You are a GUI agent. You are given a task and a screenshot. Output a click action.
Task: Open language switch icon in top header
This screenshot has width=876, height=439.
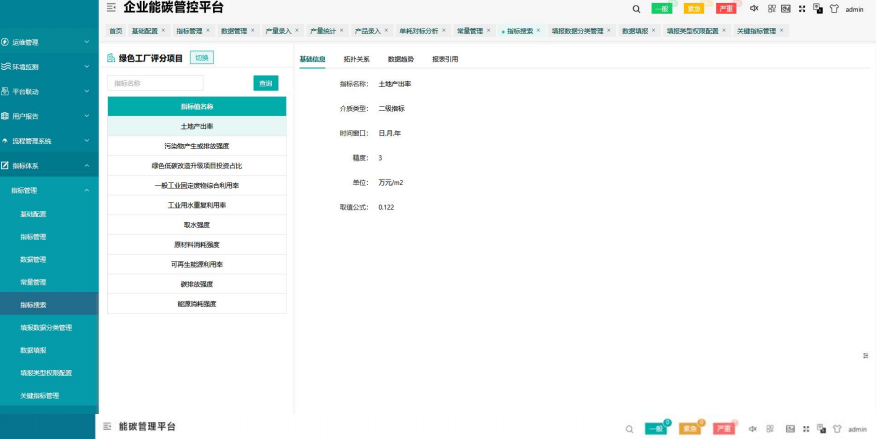click(818, 8)
